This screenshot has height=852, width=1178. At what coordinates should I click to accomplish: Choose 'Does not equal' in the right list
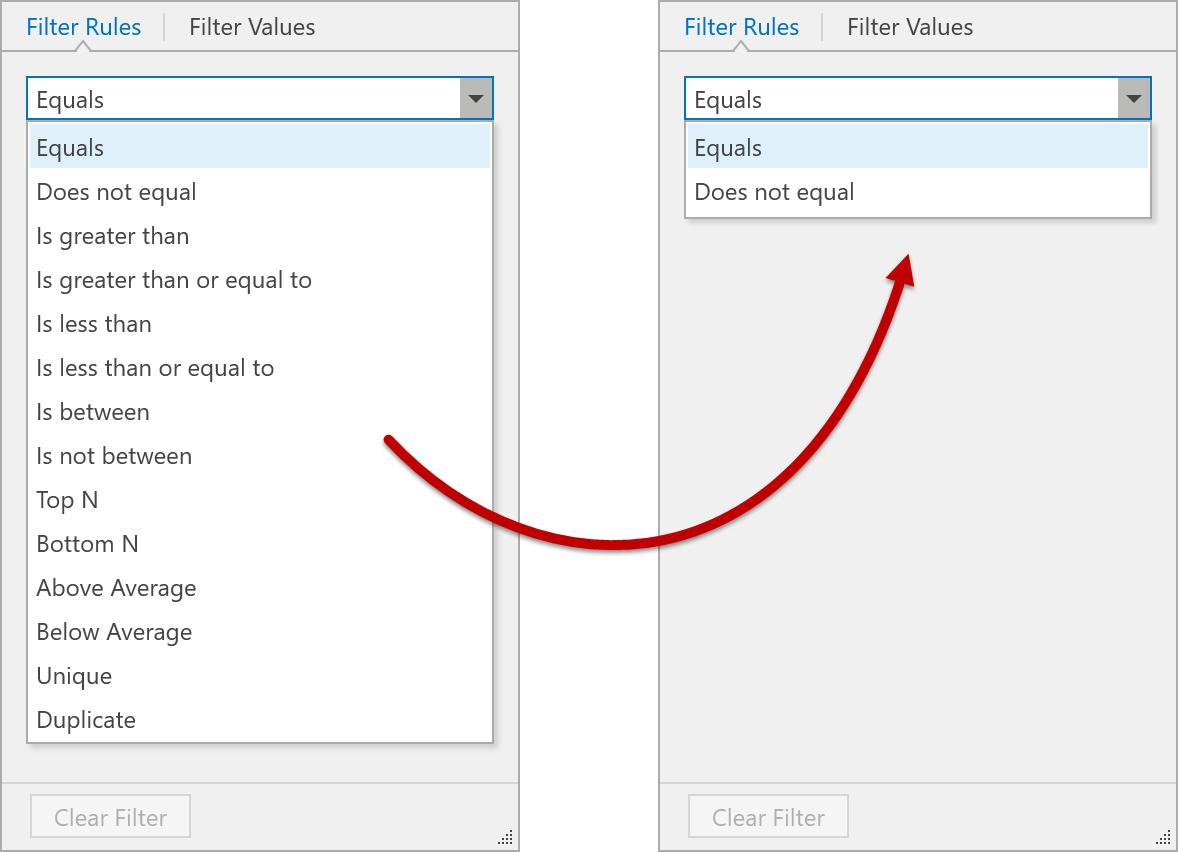tap(775, 192)
